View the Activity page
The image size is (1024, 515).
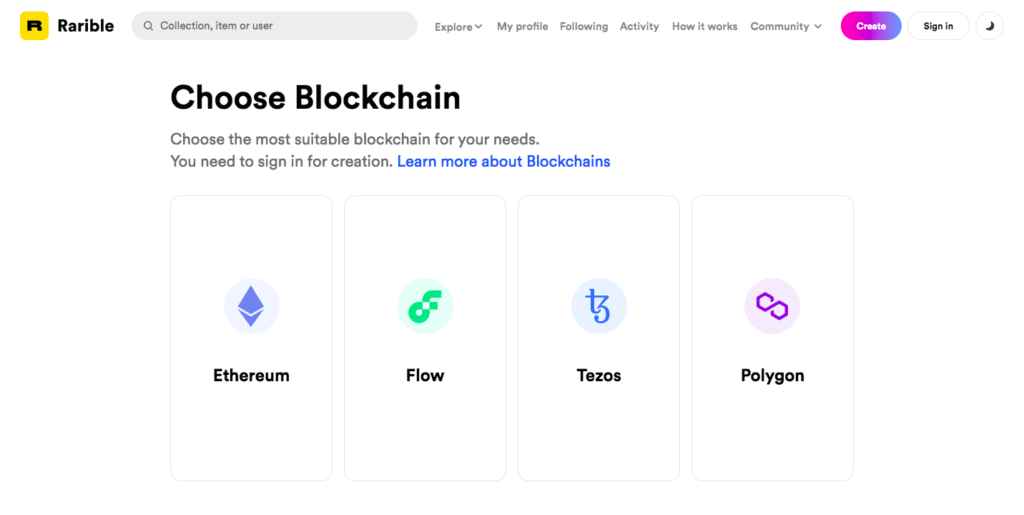639,27
